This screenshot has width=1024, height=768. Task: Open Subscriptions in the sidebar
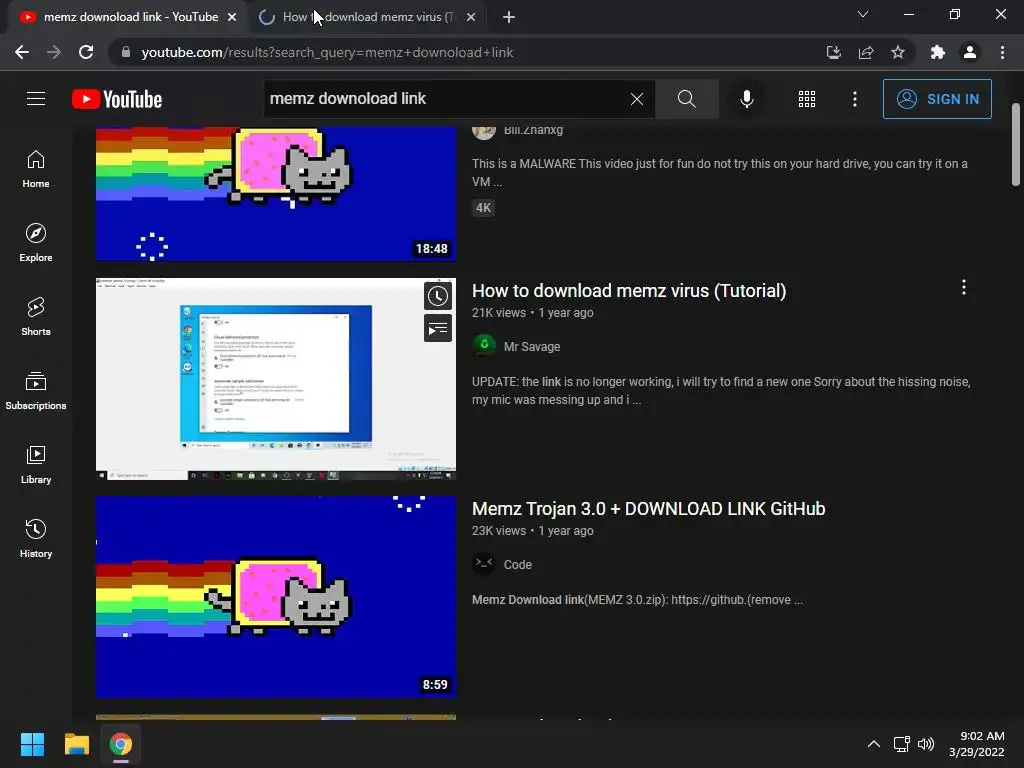click(x=36, y=391)
